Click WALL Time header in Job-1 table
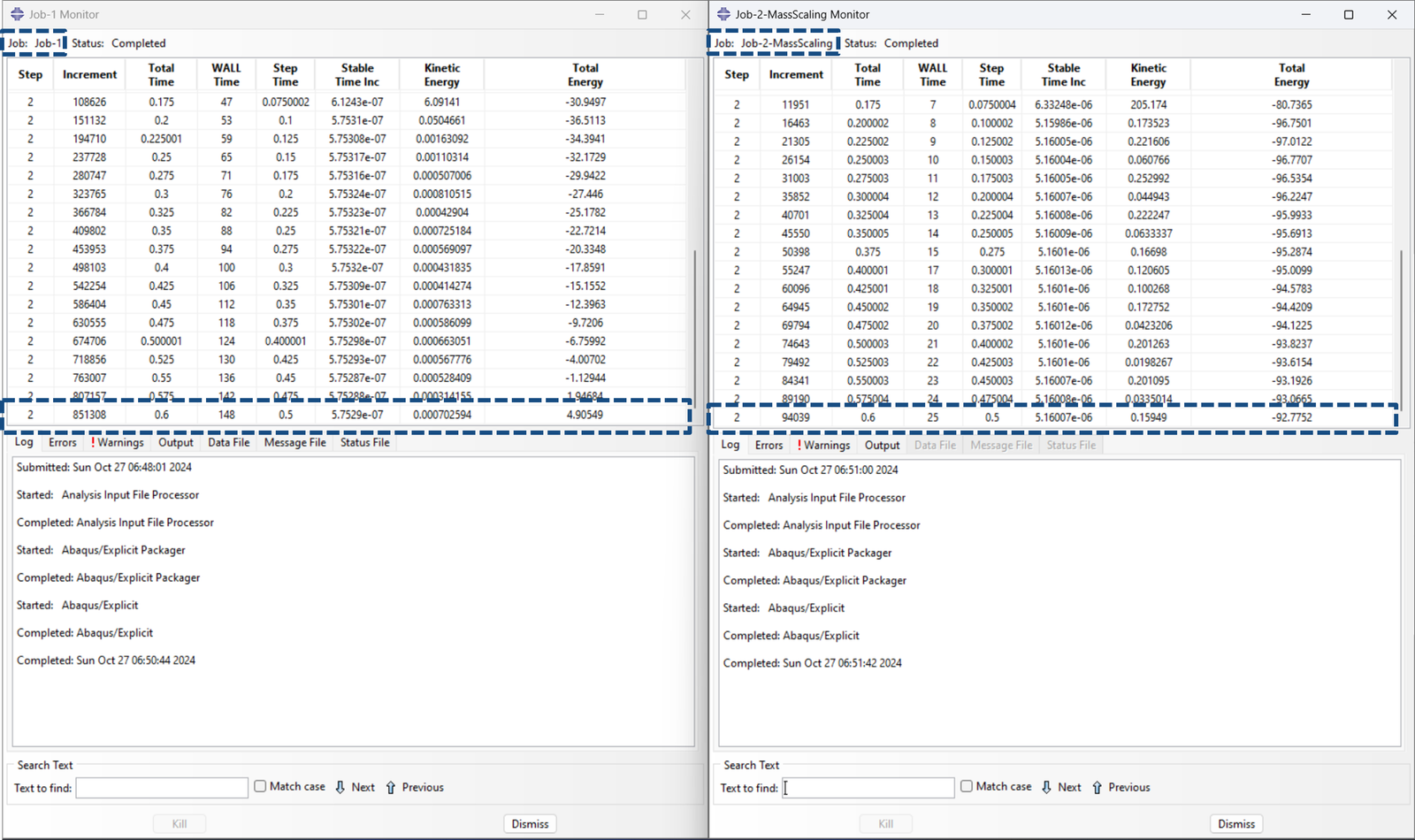This screenshot has width=1415, height=840. pyautogui.click(x=226, y=75)
